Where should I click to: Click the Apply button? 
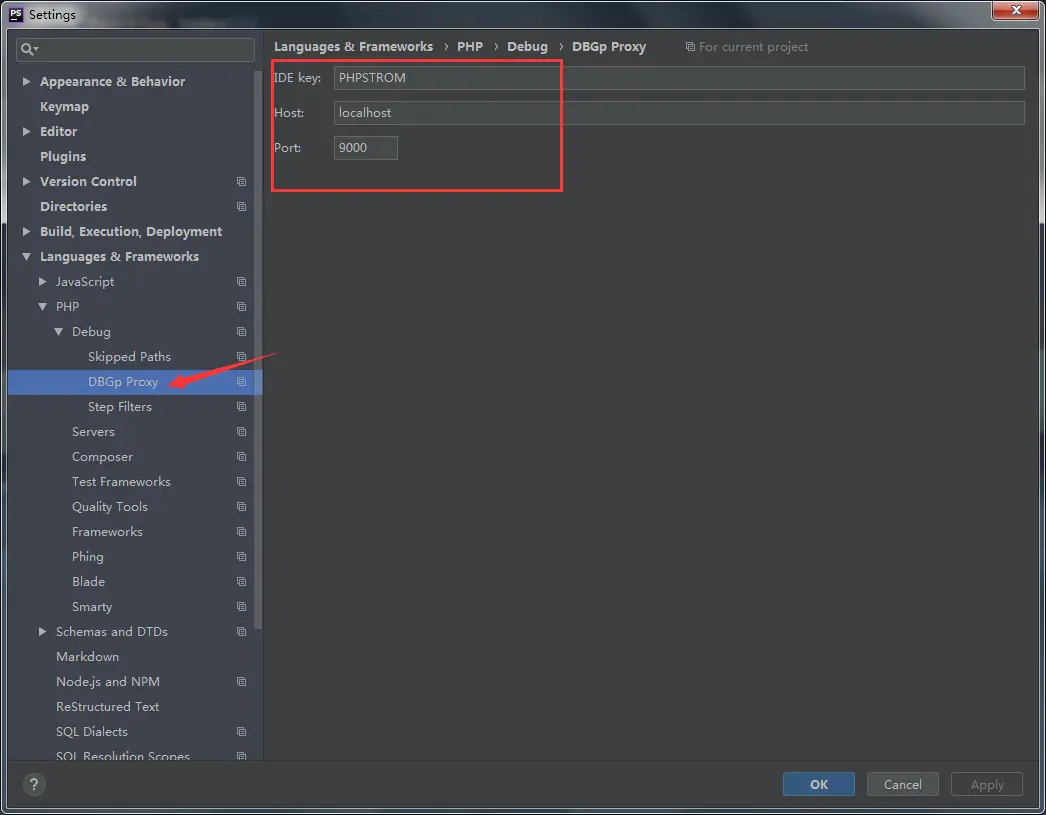pos(987,784)
